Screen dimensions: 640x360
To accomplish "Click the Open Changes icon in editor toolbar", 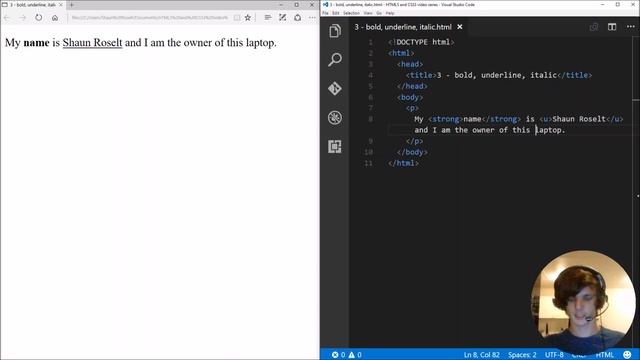I will coord(594,27).
